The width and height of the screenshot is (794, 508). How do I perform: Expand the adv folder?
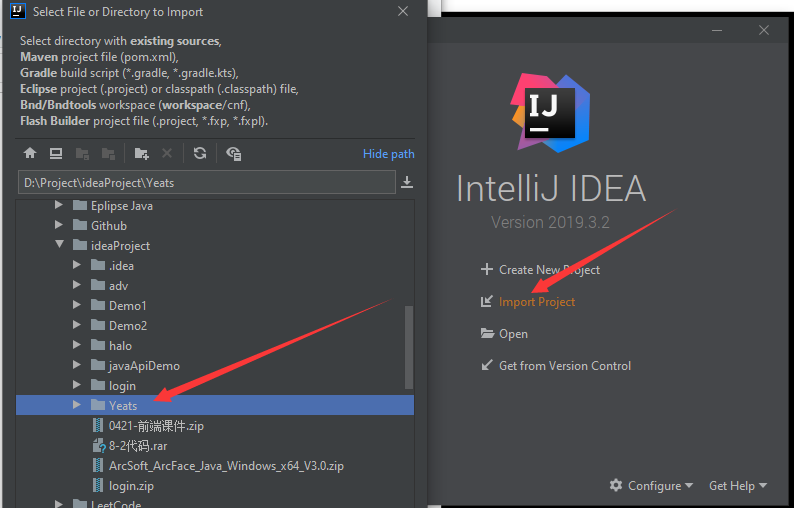click(77, 285)
